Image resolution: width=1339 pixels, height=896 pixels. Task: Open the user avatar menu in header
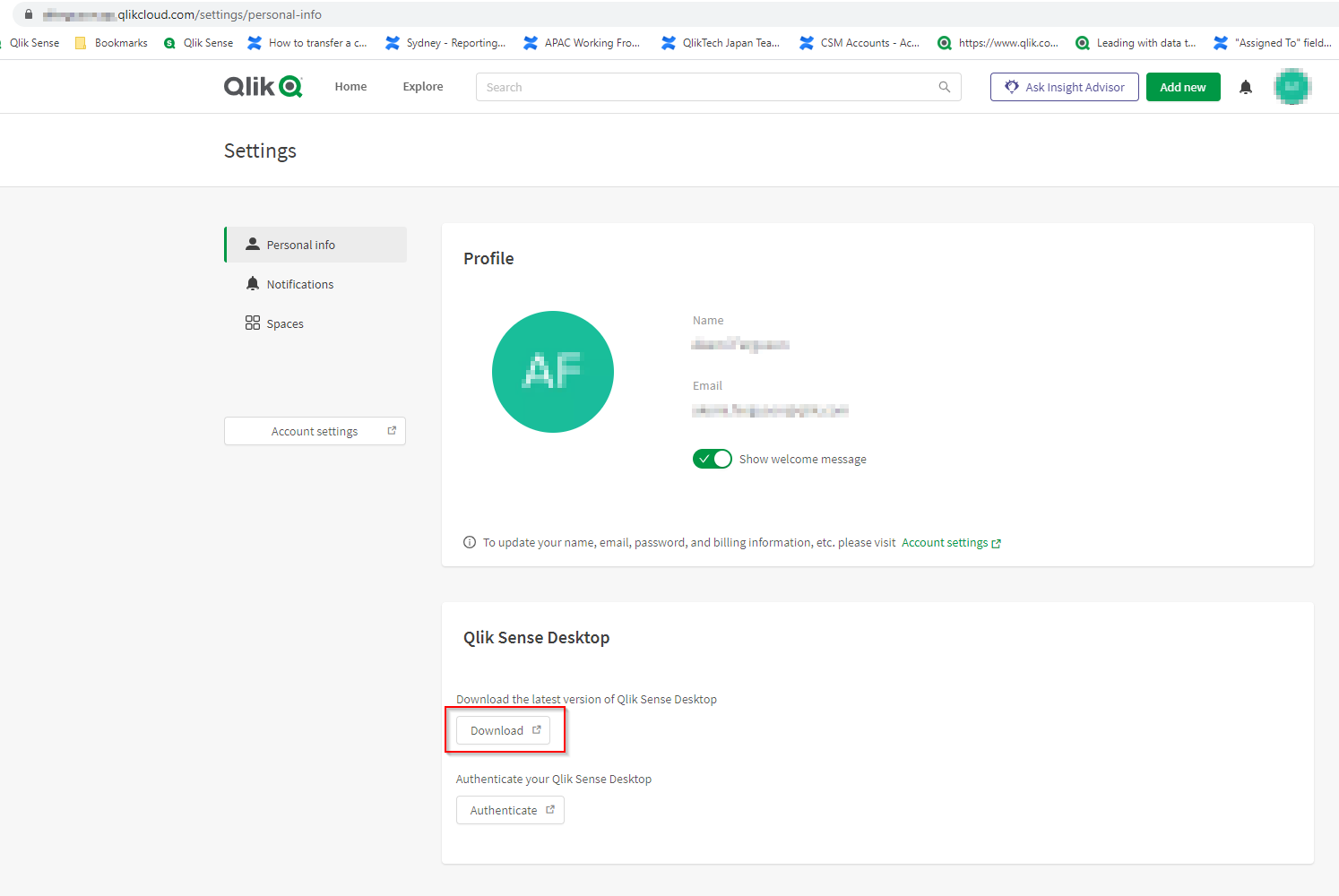coord(1292,87)
